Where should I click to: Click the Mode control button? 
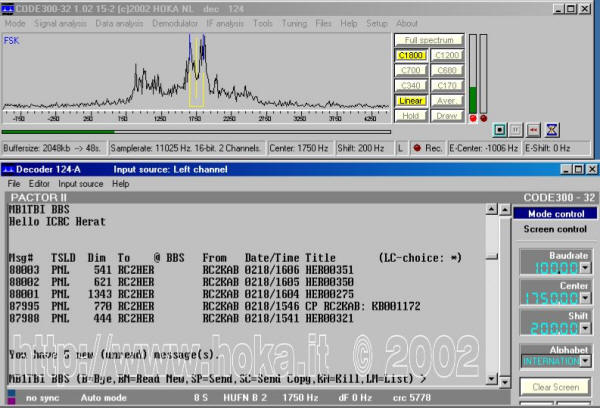pos(555,214)
